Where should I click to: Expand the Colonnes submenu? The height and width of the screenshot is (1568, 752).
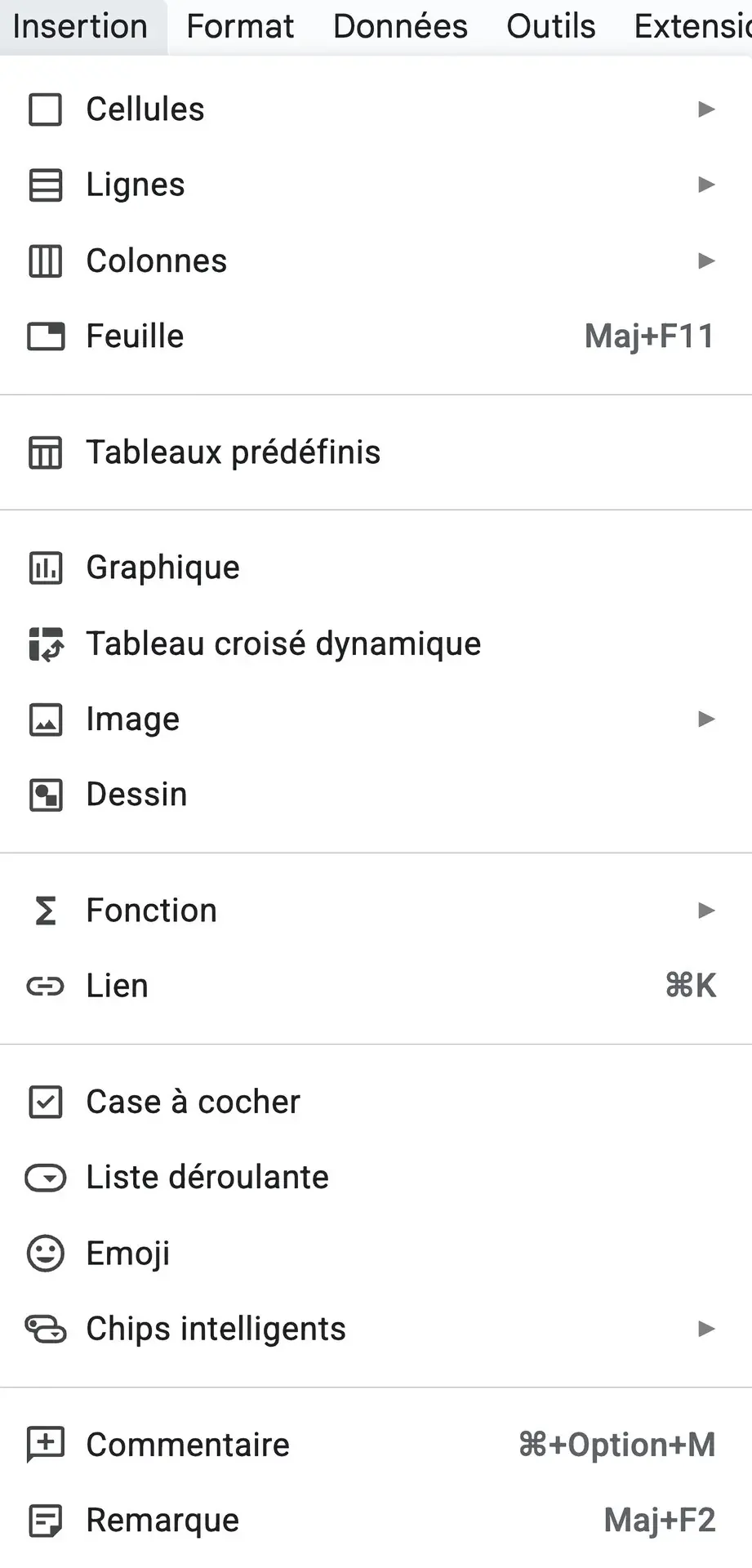(x=705, y=261)
